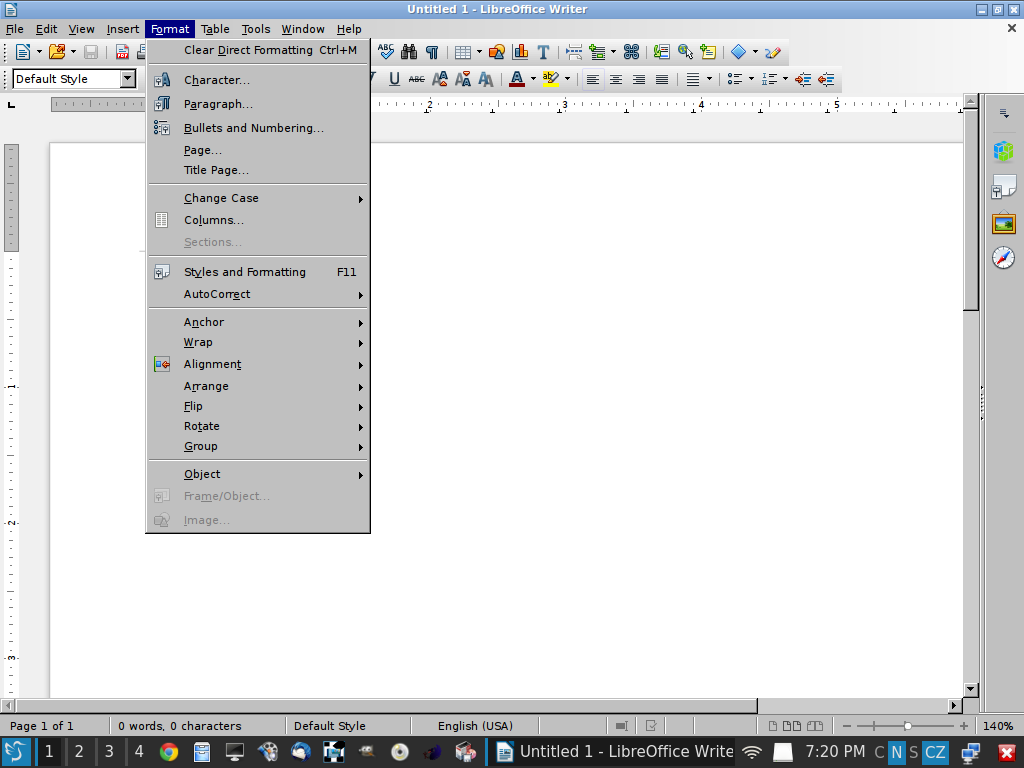1024x768 pixels.
Task: Open the Table menu in the menu bar
Action: point(215,29)
